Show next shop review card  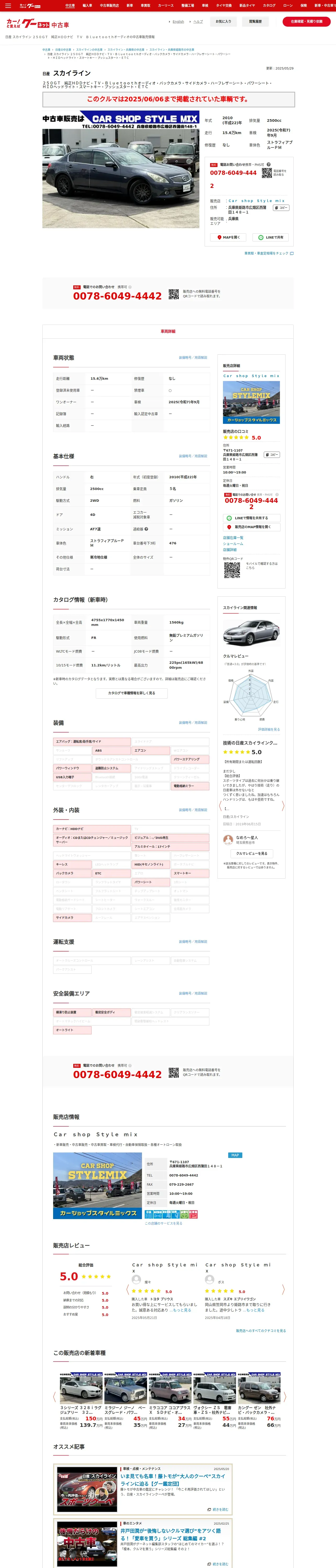click(x=284, y=1289)
